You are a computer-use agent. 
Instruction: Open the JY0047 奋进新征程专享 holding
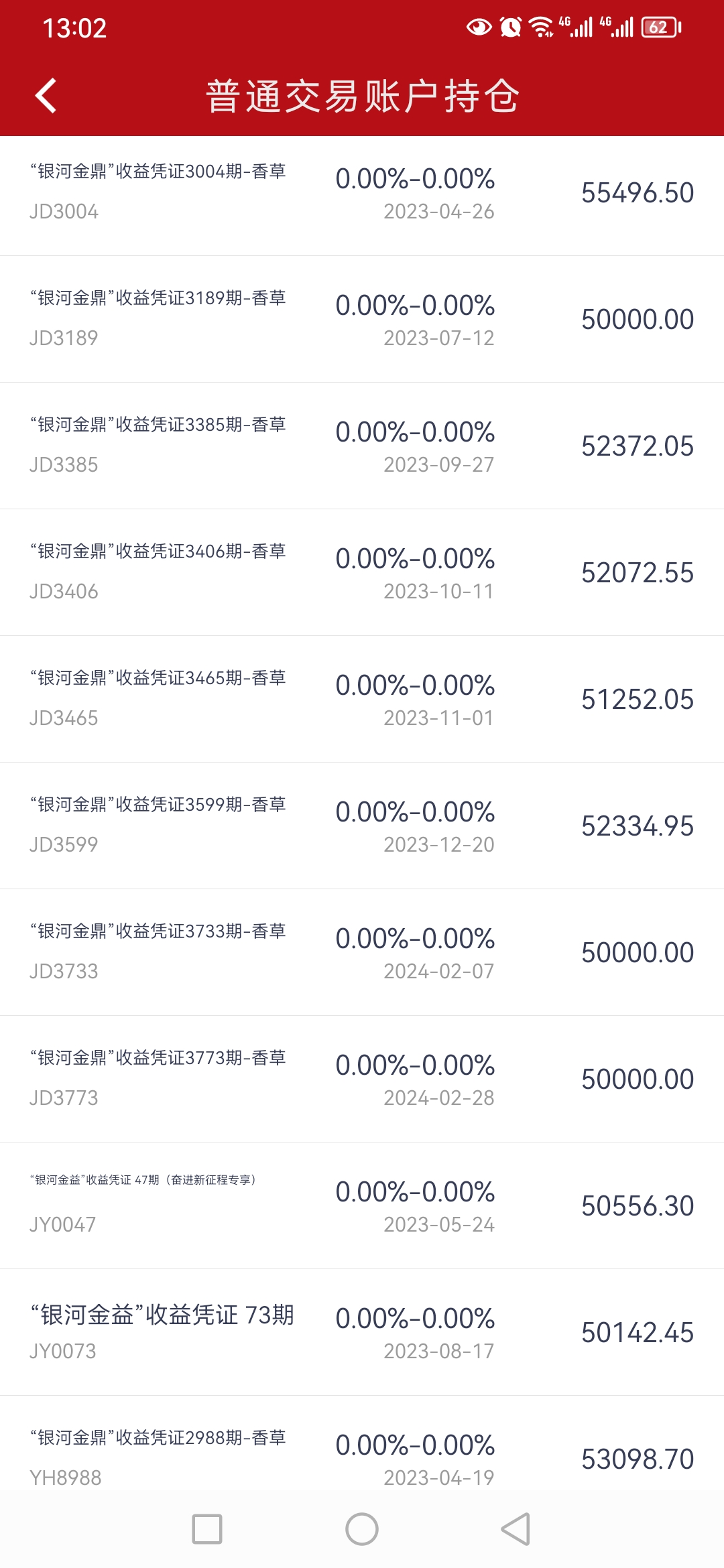coord(362,1205)
